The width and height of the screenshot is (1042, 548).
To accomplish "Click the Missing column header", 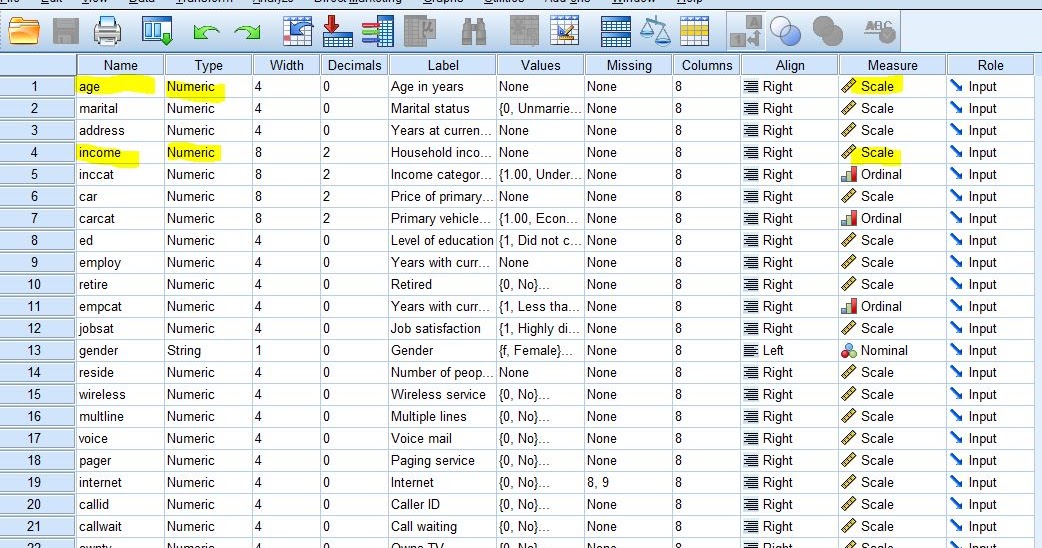I will point(629,65).
